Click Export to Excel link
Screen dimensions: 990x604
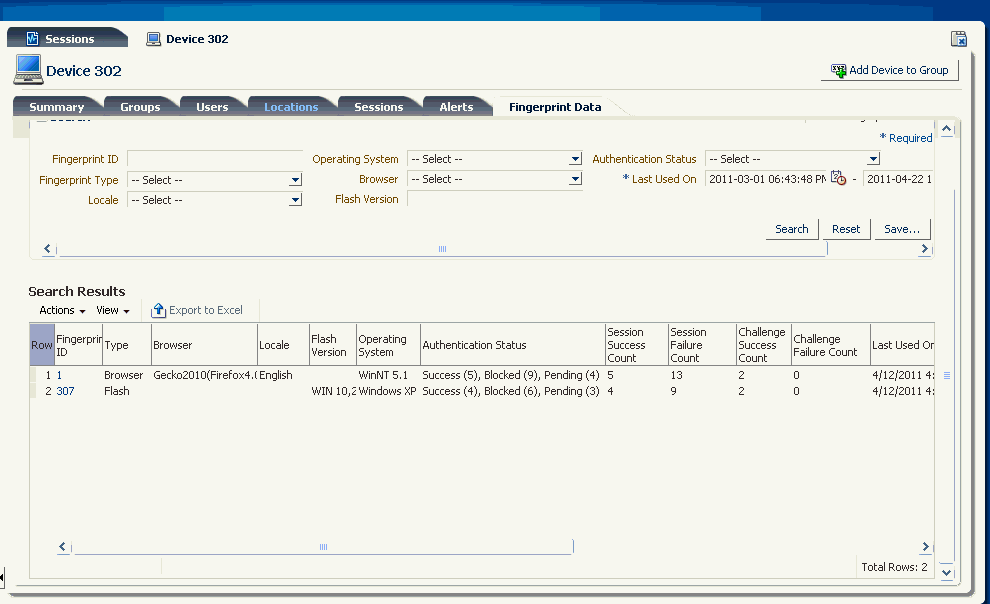206,310
